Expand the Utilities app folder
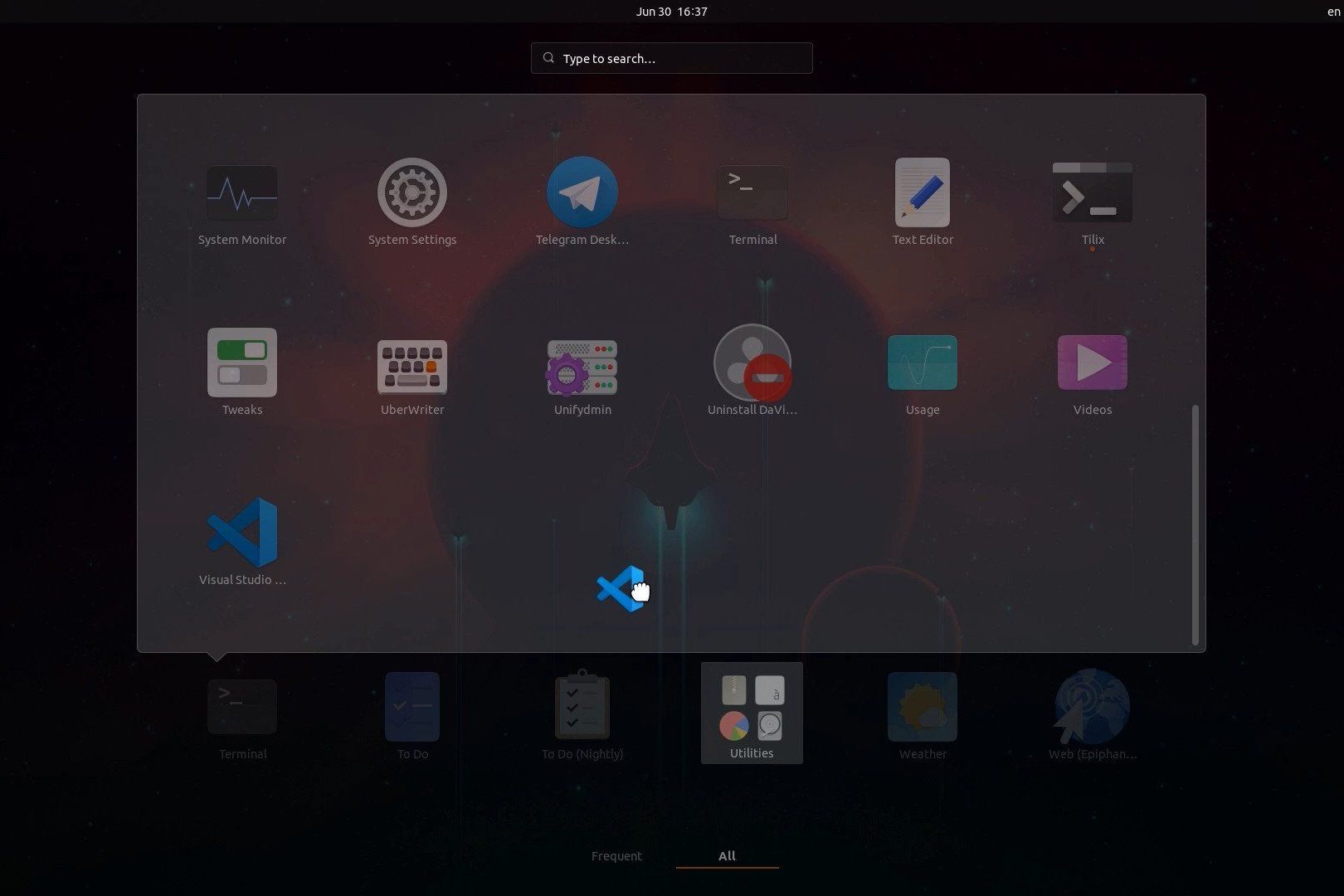 pyautogui.click(x=751, y=713)
